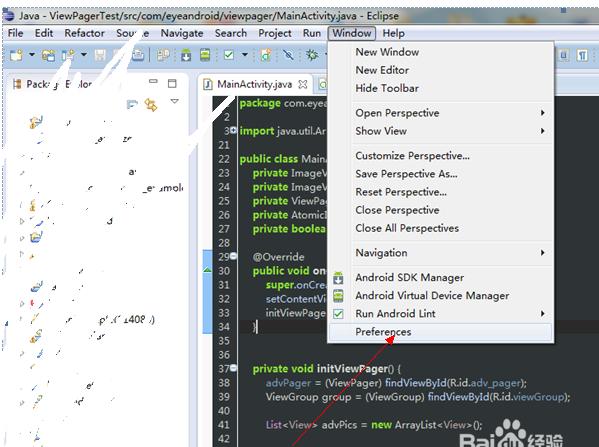Click Show Whitespace Characters pilcrow icon
The image size is (599, 447).
(582, 56)
